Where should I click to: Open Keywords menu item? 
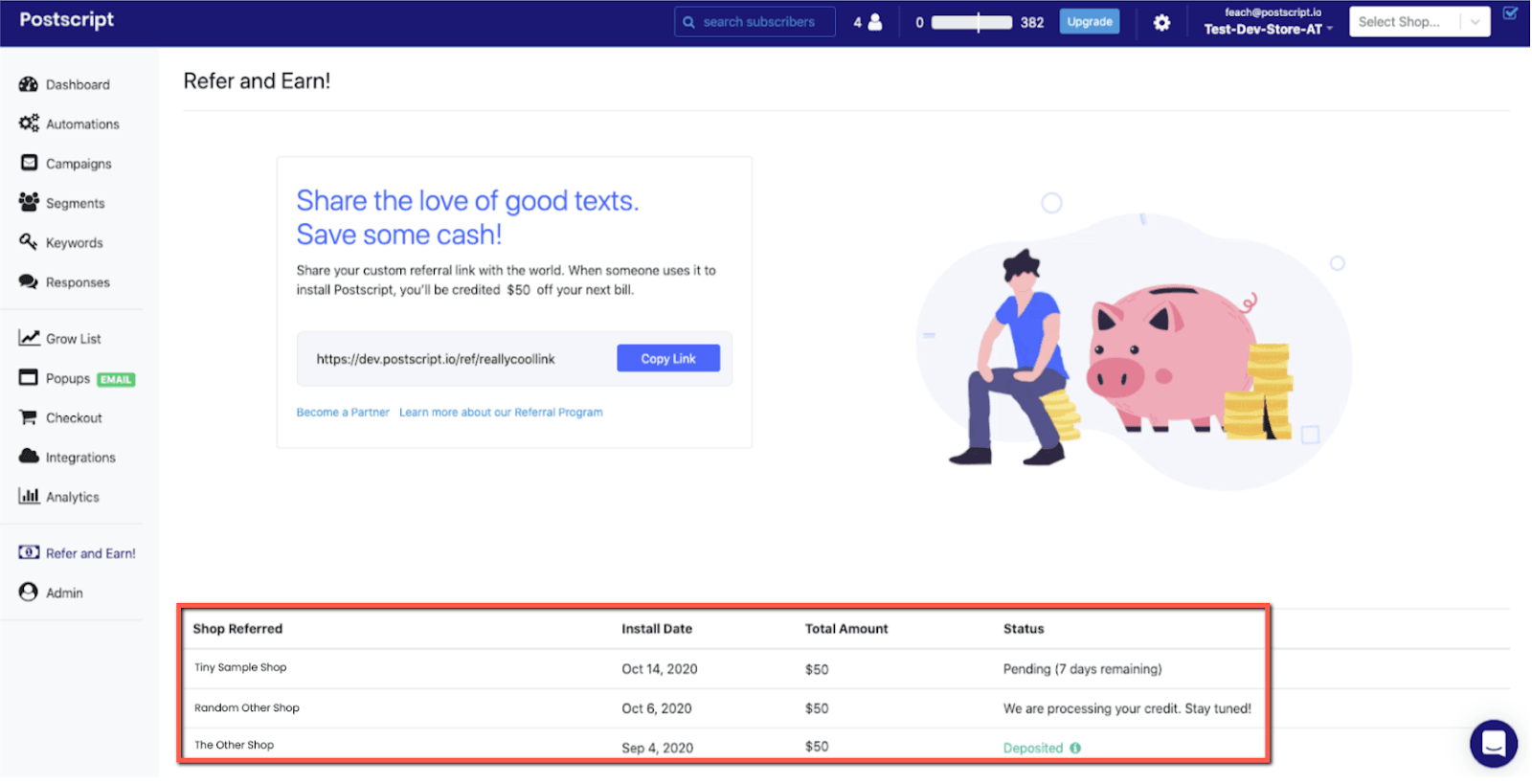click(x=74, y=242)
